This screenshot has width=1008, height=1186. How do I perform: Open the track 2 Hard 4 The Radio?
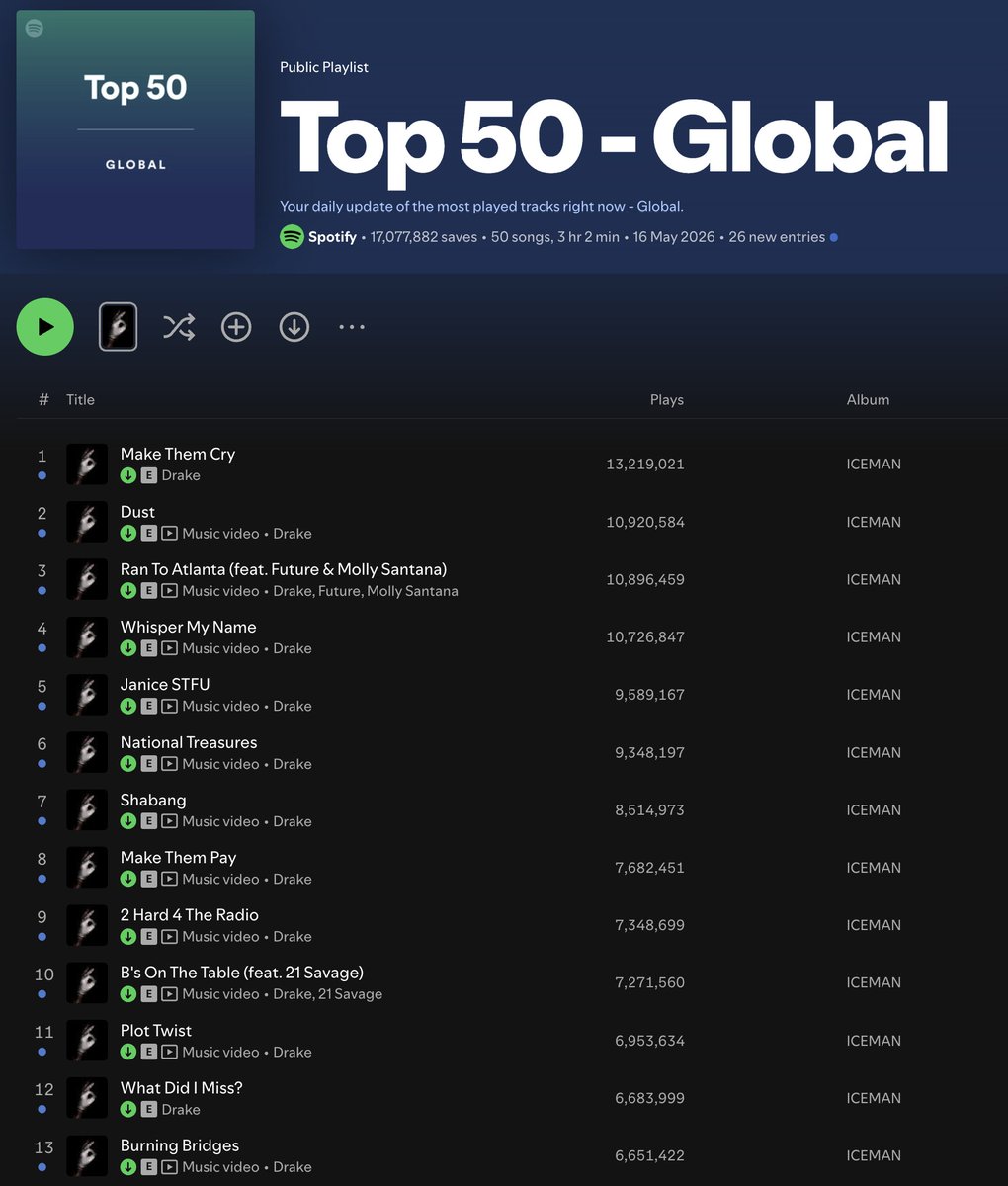[x=190, y=914]
